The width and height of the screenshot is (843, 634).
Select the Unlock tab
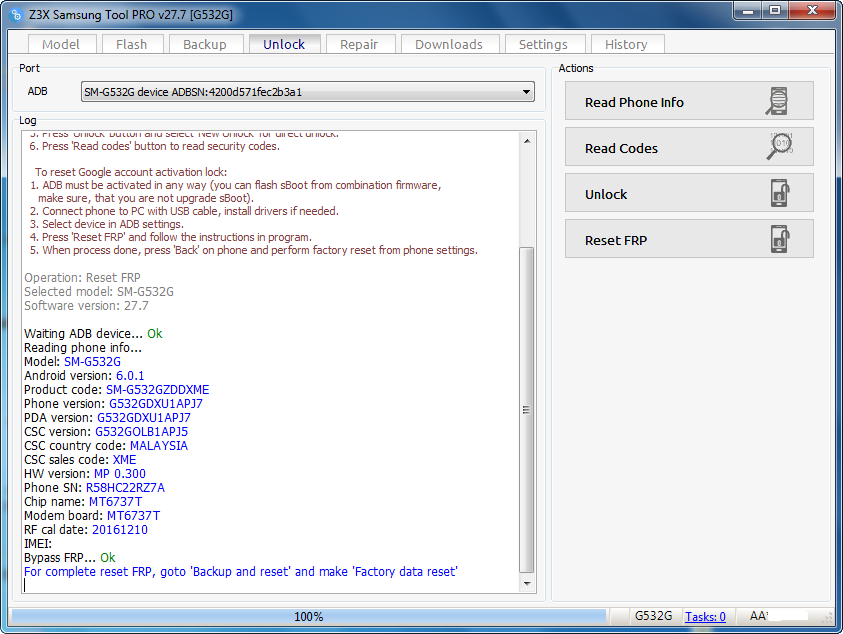284,44
